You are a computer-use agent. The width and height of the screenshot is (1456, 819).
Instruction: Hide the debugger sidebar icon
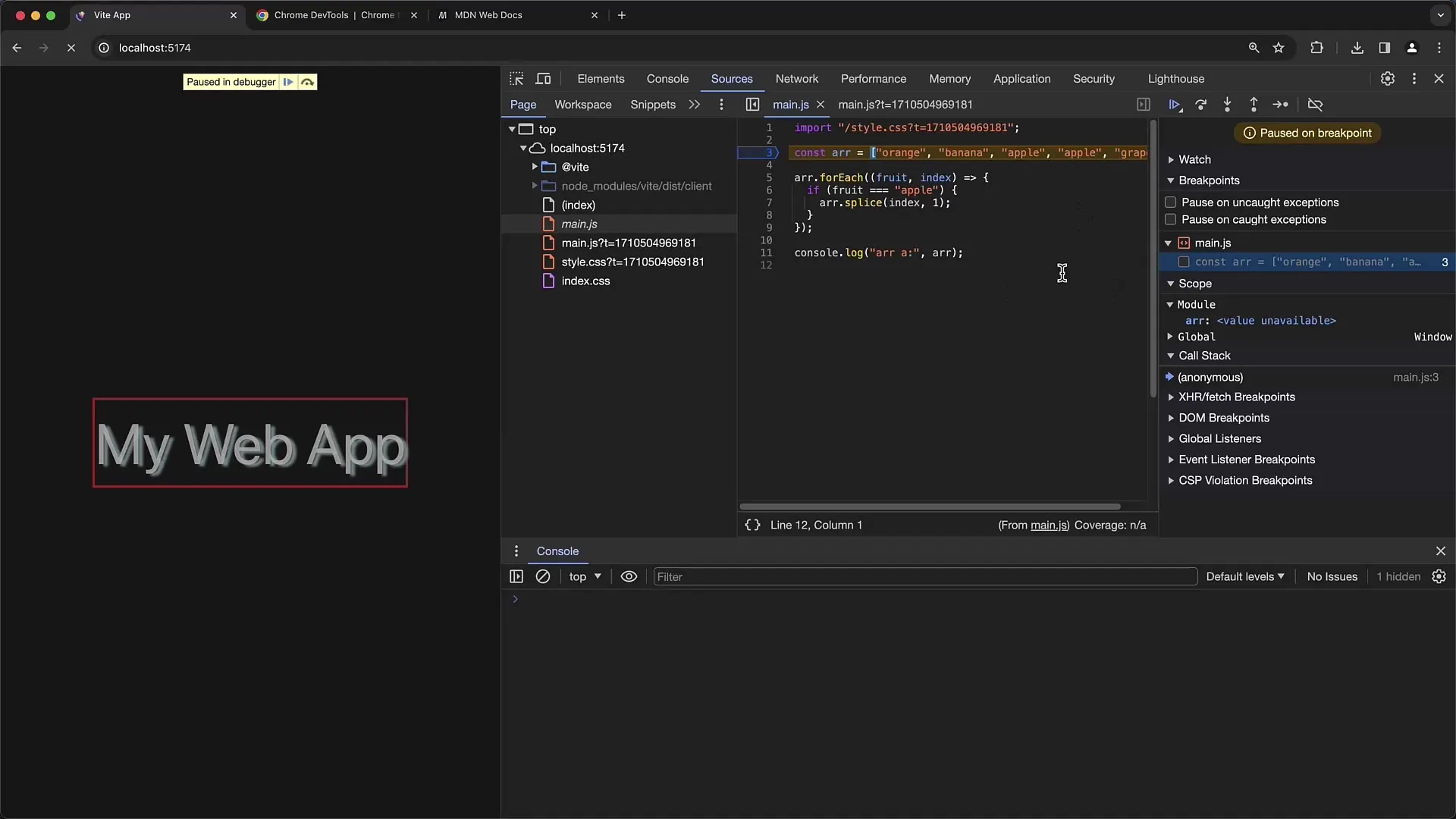1144,105
